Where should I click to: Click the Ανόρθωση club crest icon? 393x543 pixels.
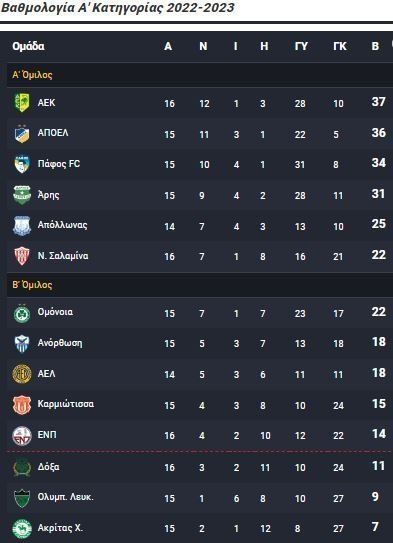[22, 344]
